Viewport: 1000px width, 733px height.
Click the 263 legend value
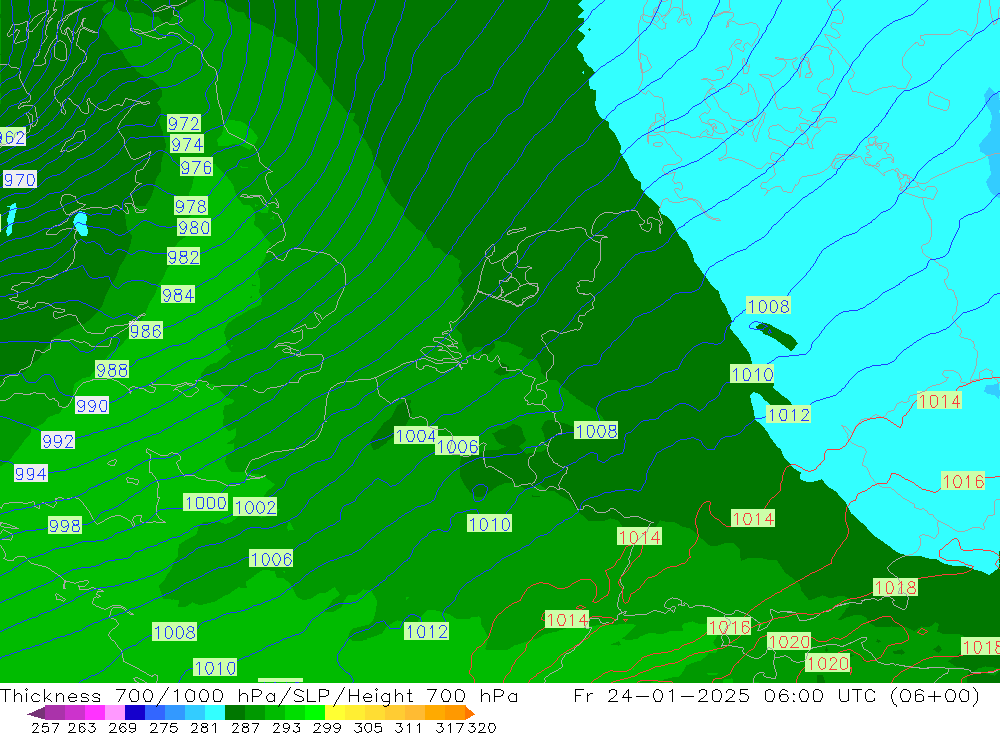coord(82,727)
